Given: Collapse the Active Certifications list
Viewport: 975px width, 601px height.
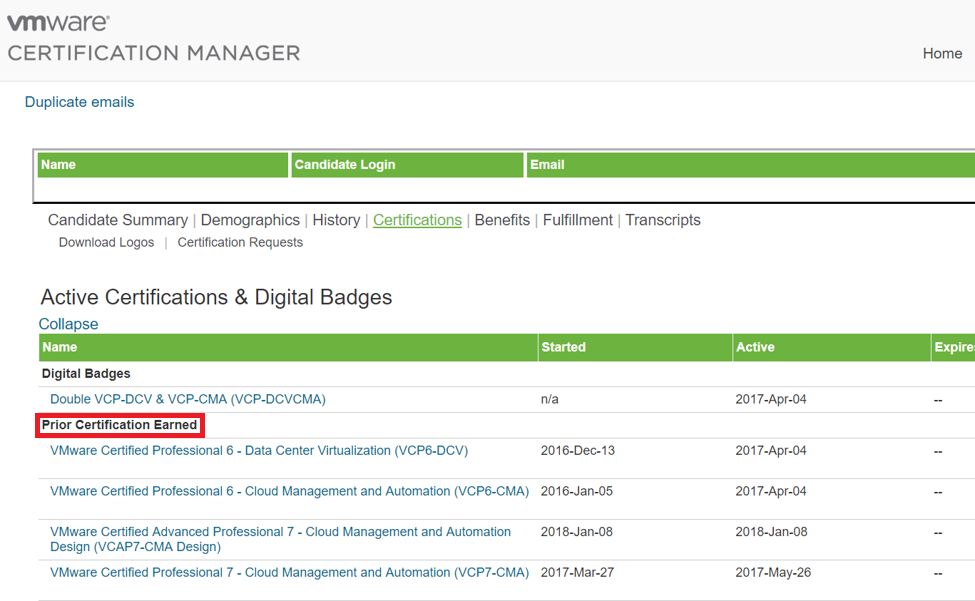Looking at the screenshot, I should pyautogui.click(x=68, y=324).
